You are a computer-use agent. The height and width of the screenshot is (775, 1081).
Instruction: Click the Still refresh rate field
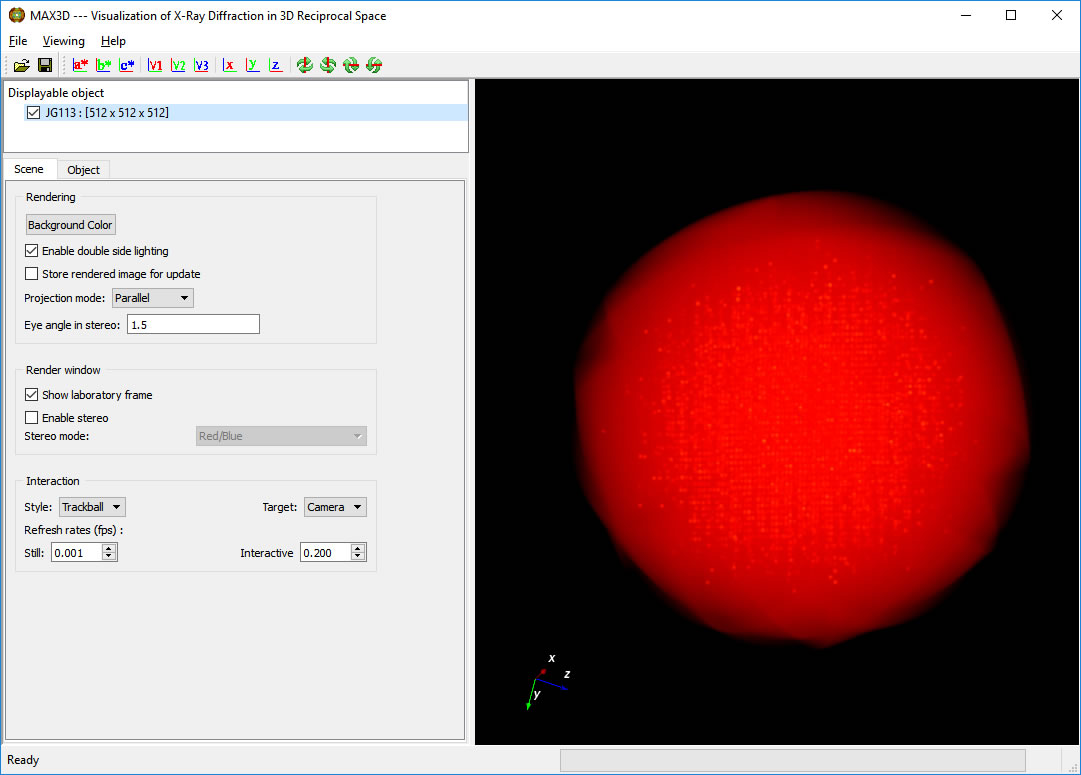[x=77, y=552]
